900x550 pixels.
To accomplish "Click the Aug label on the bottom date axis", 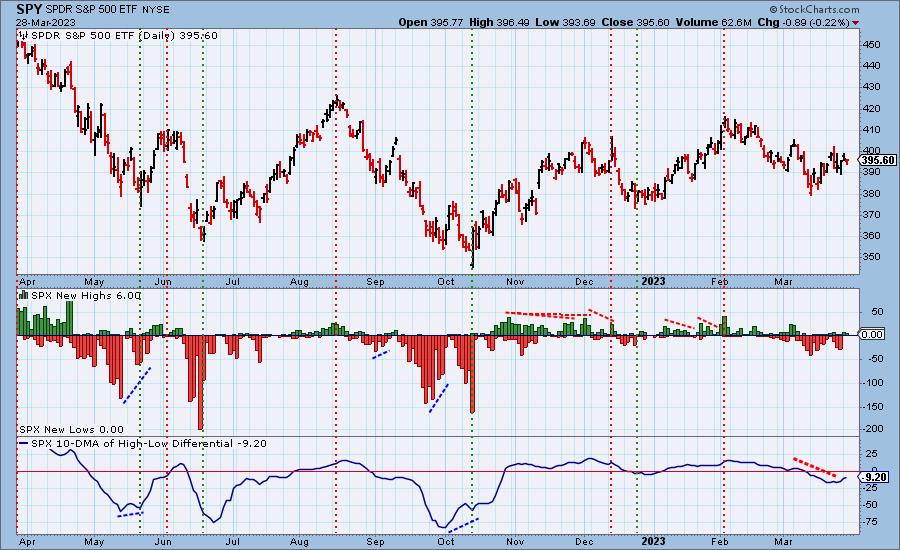I will [x=299, y=541].
